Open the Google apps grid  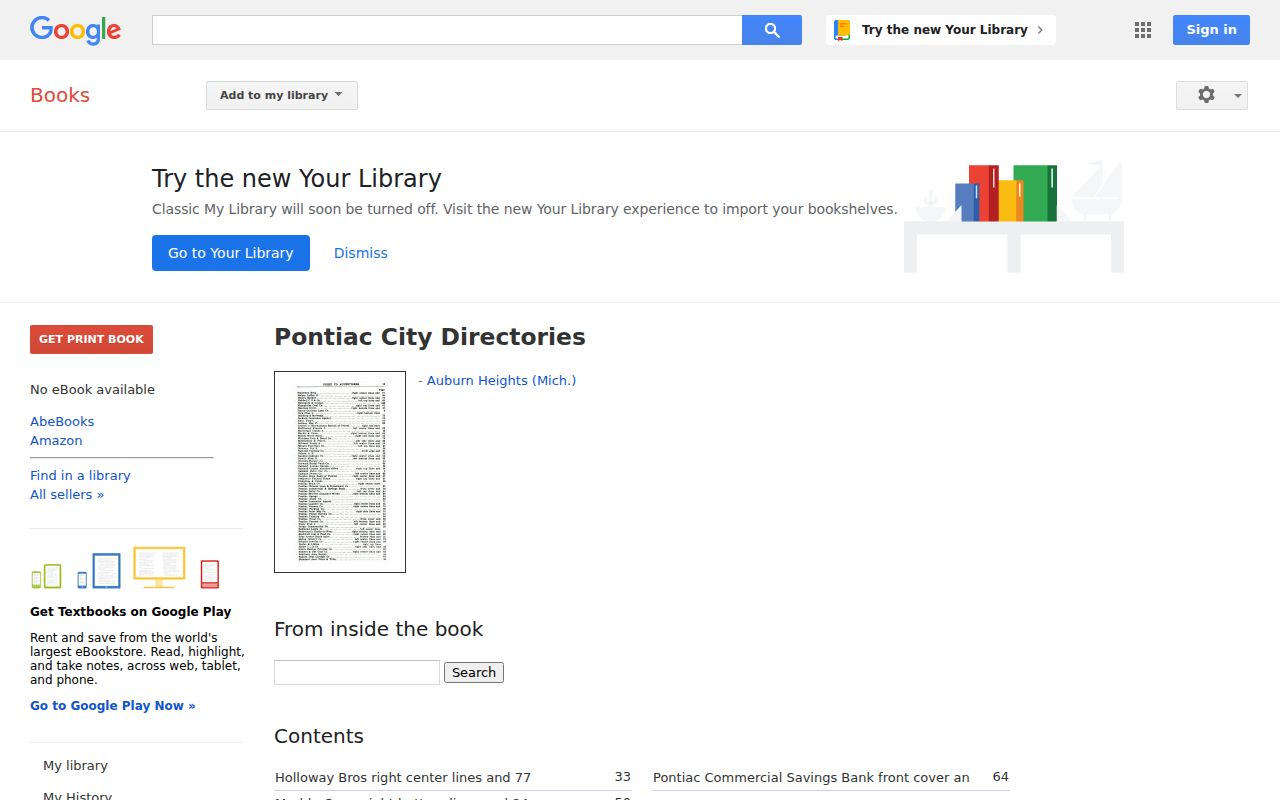click(x=1143, y=30)
